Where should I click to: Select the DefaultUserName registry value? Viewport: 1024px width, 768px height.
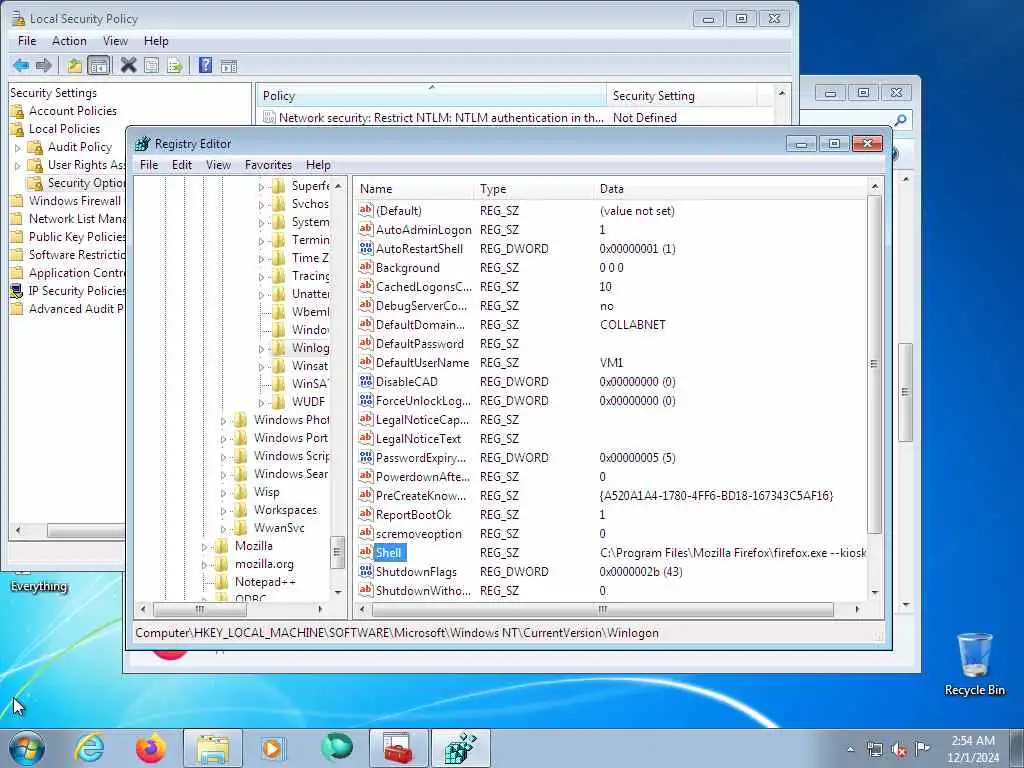click(422, 363)
